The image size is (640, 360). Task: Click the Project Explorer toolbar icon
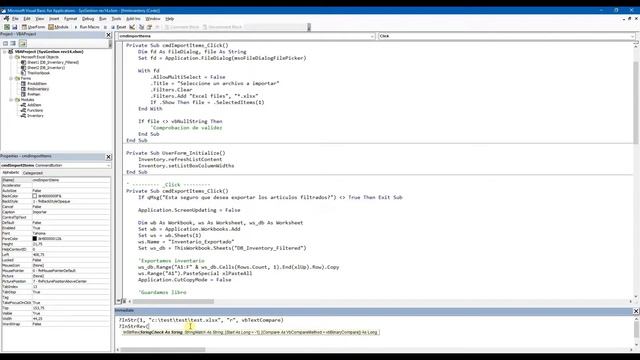142,27
